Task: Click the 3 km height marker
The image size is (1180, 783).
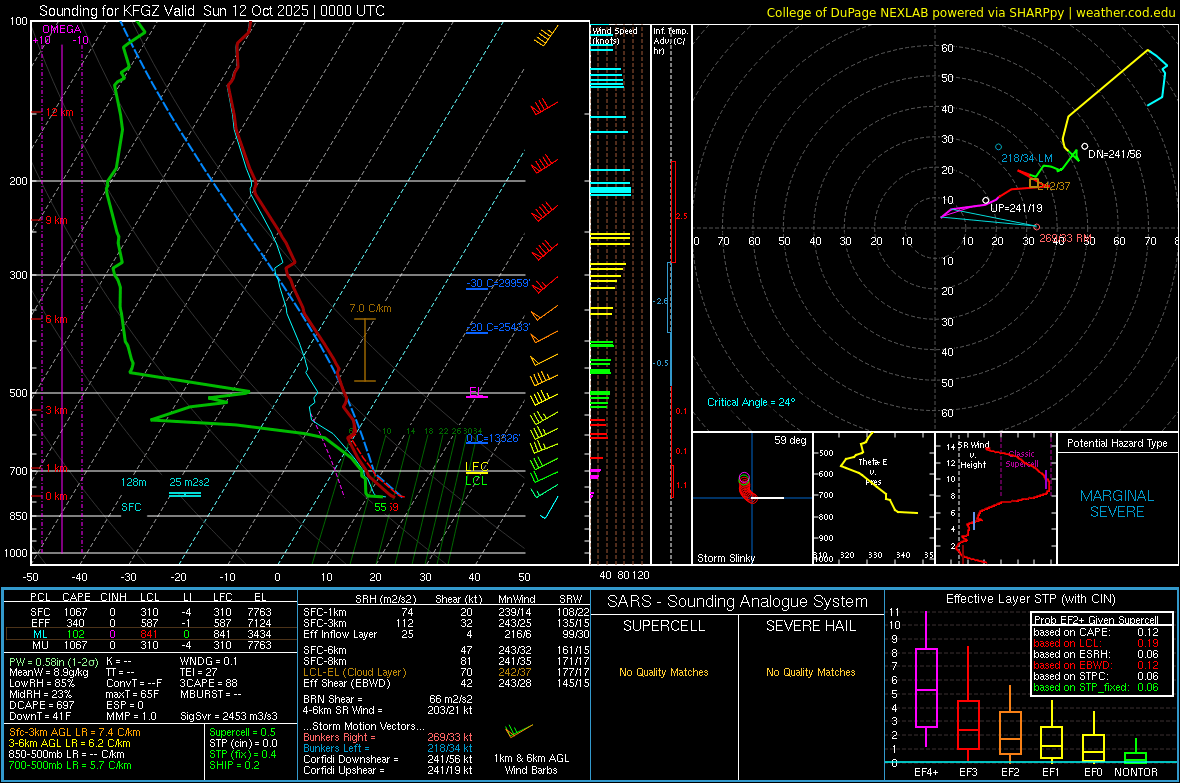Action: tap(56, 410)
